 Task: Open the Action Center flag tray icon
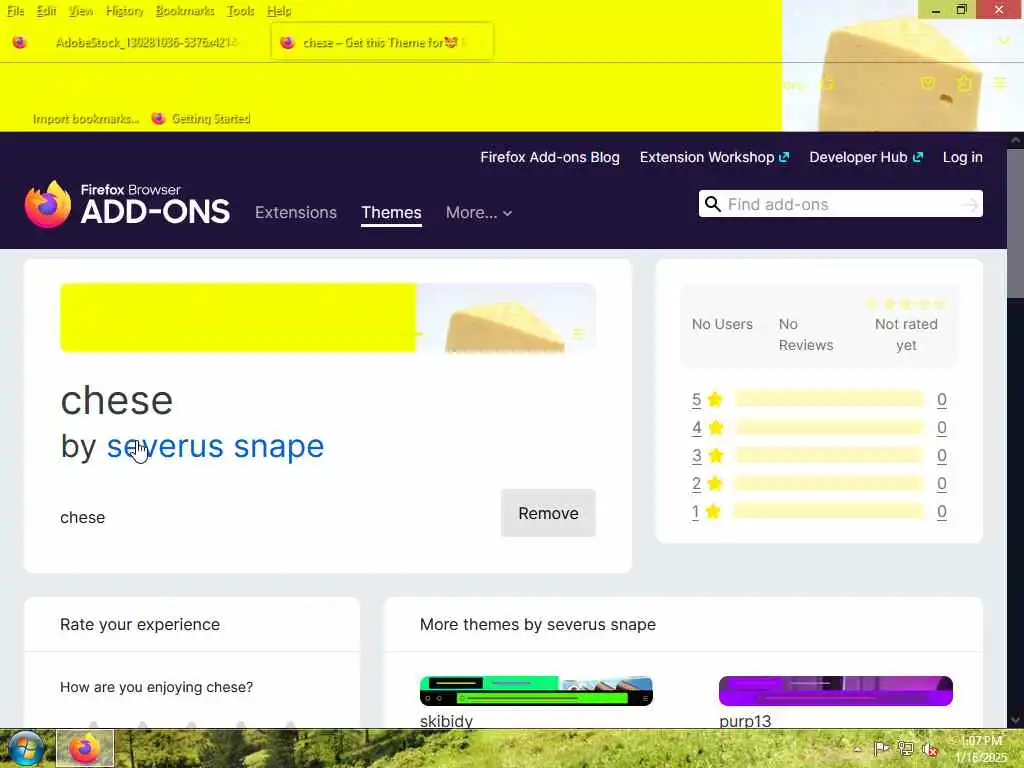[881, 748]
